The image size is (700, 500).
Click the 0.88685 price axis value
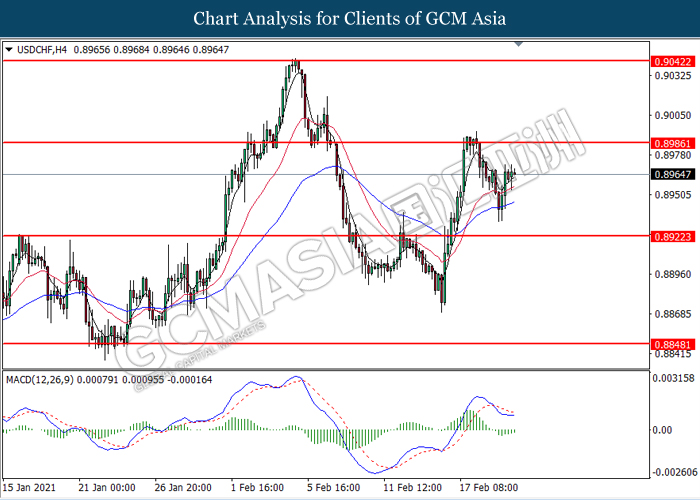point(673,314)
